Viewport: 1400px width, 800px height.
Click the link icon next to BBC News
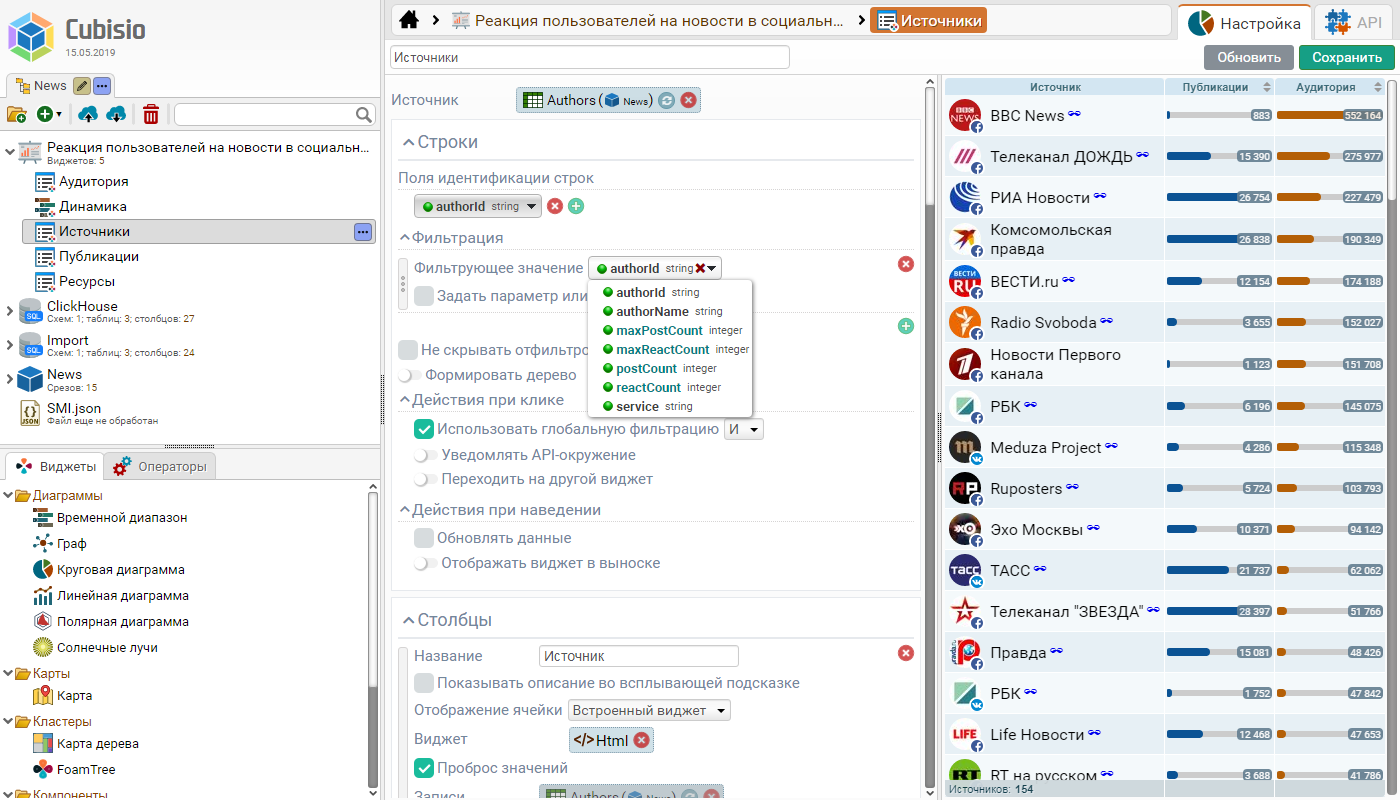coord(1074,115)
